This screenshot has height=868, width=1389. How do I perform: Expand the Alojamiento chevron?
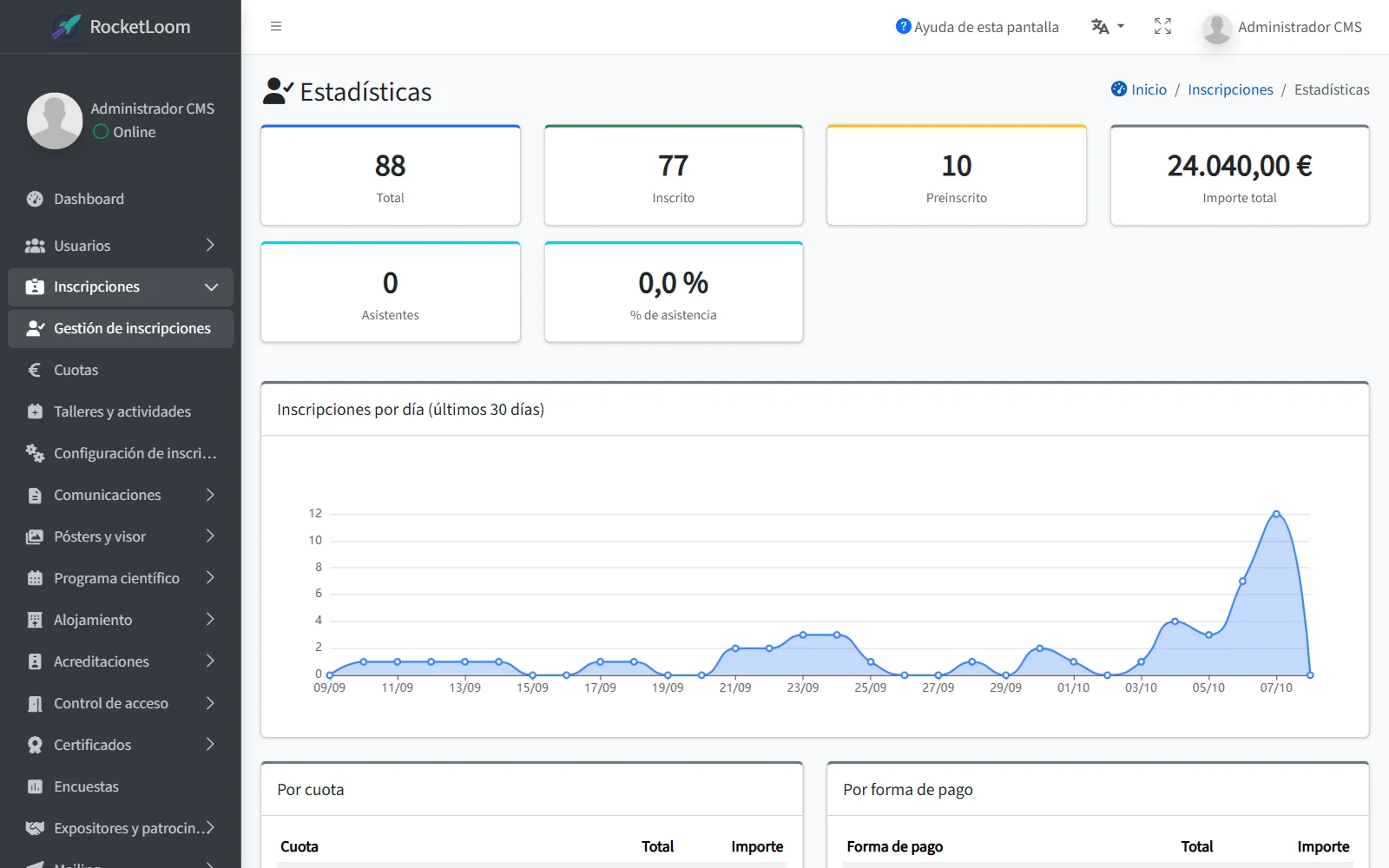pos(210,619)
